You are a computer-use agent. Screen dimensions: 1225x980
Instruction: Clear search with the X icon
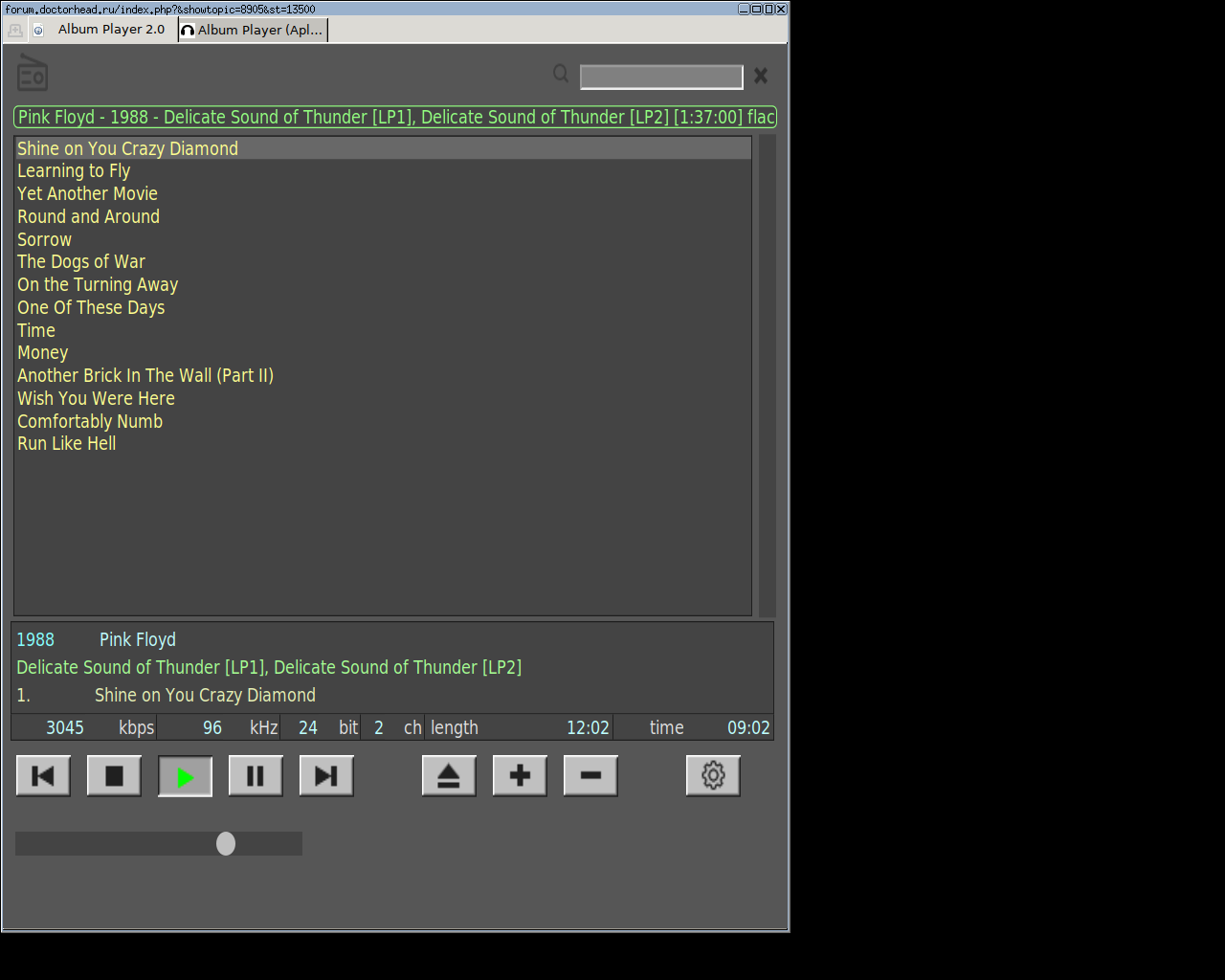(x=761, y=76)
